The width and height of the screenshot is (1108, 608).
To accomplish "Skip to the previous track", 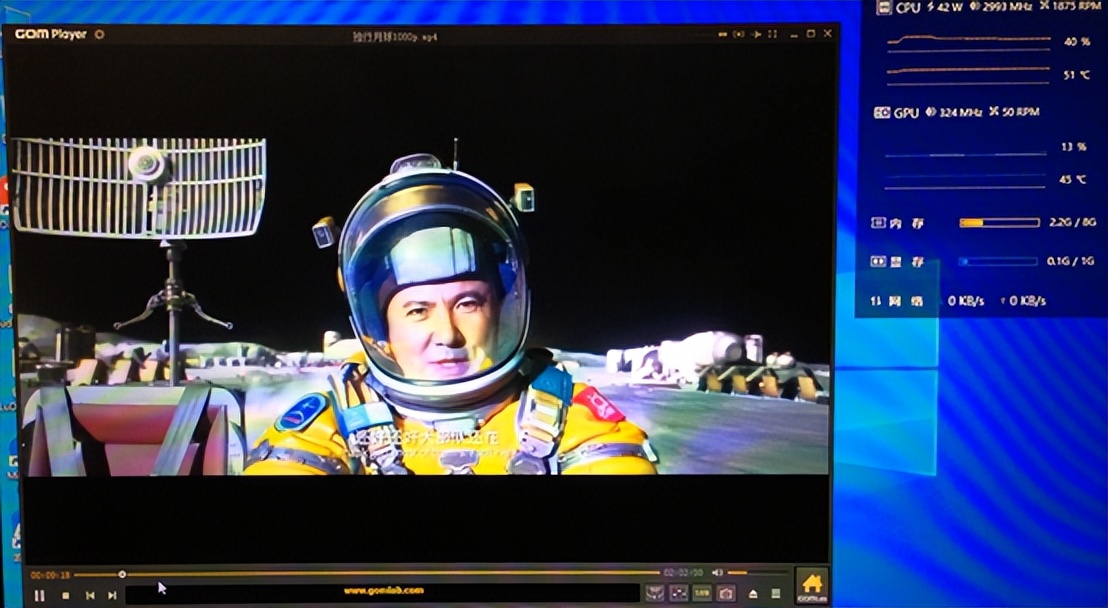I will tap(90, 595).
